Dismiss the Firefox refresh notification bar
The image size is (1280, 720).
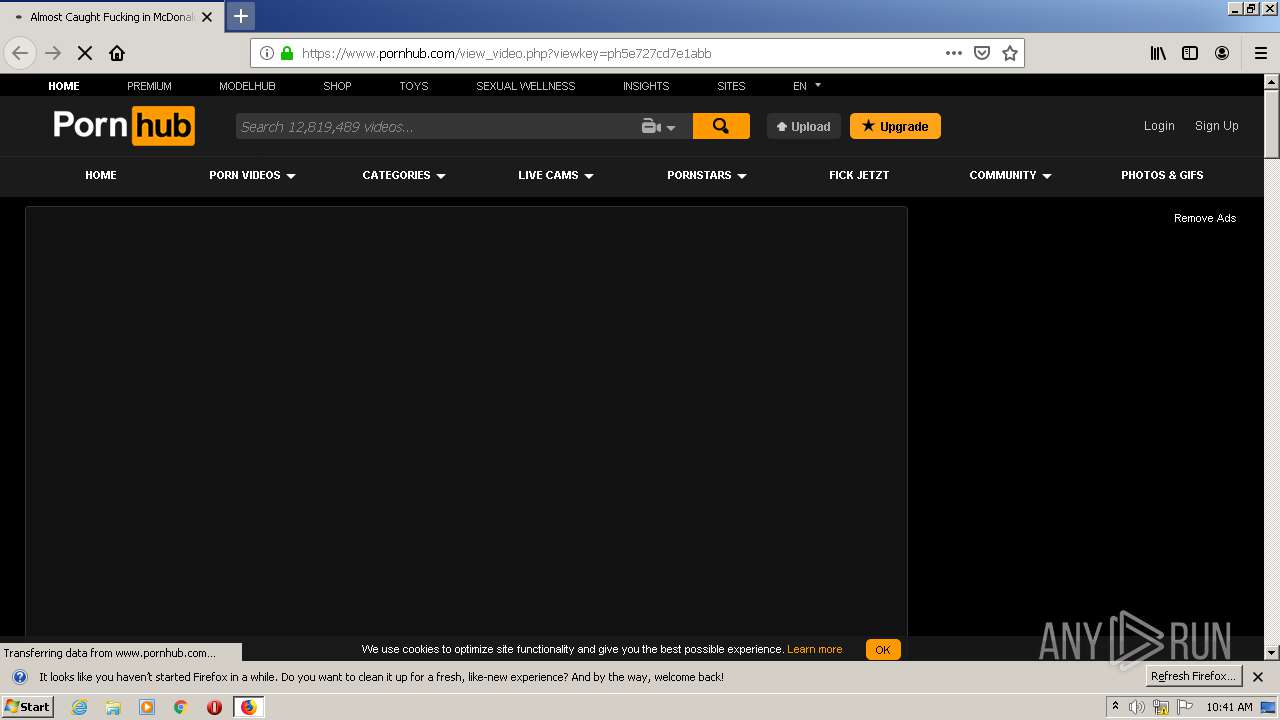point(1258,677)
